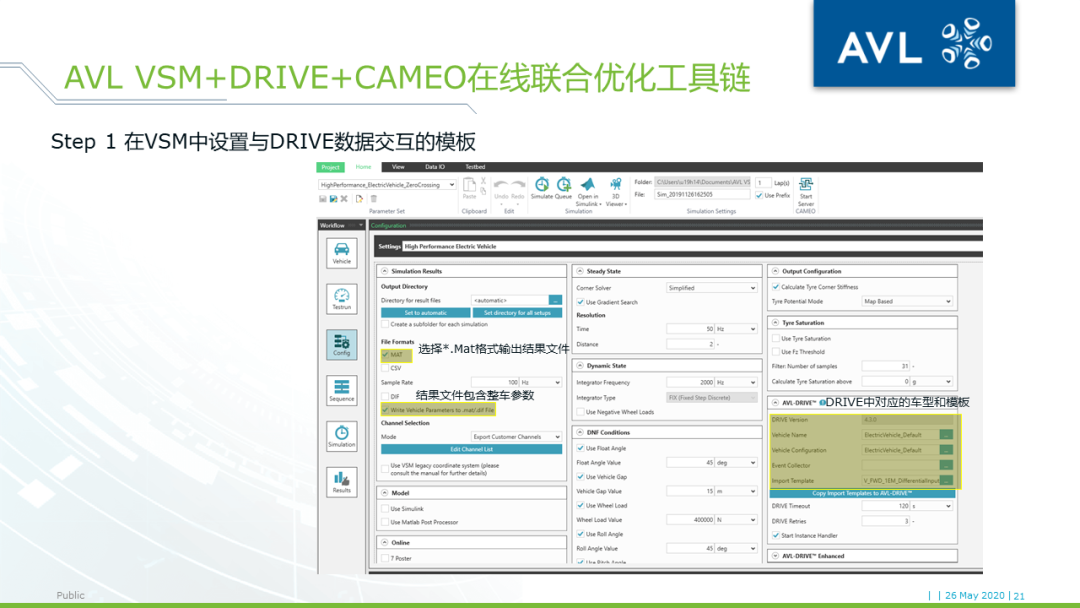Open the Testbed ribbon tab
The height and width of the screenshot is (608, 1080).
475,167
